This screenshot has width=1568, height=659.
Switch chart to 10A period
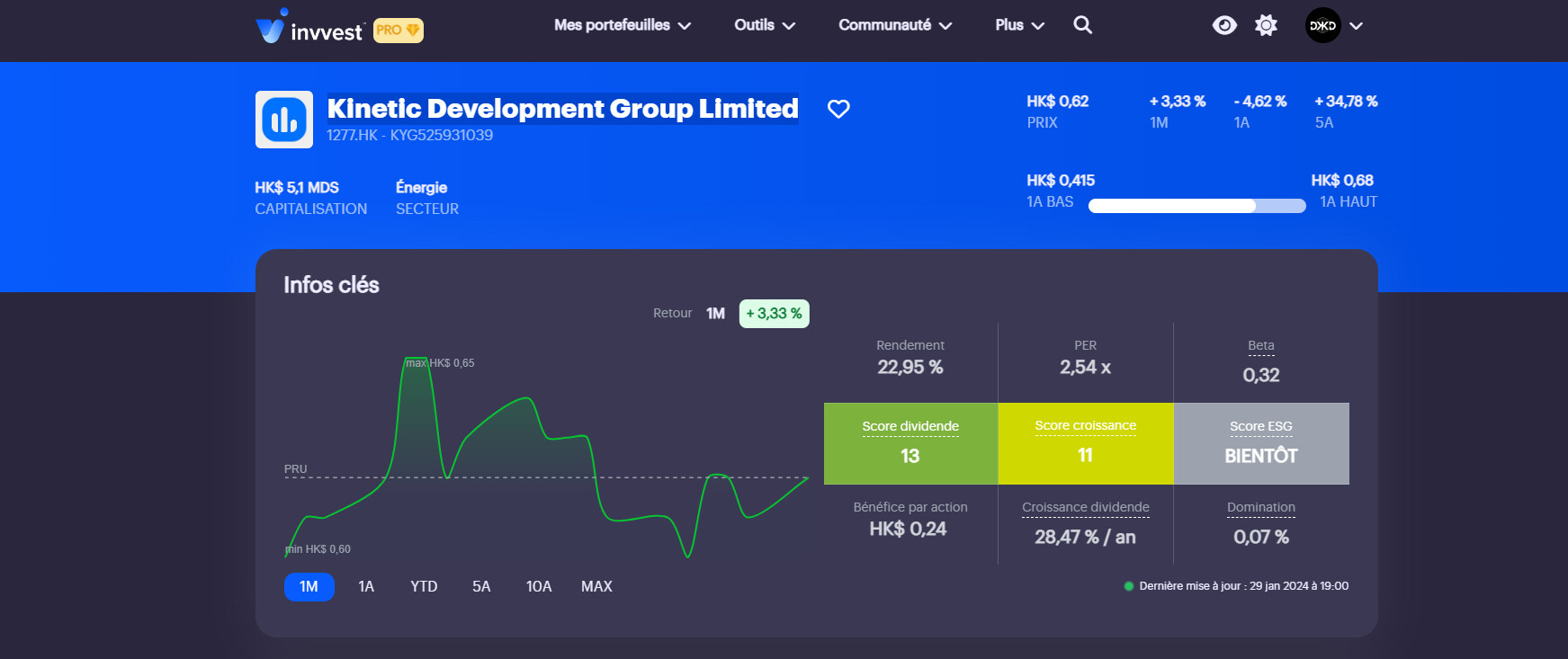[539, 586]
